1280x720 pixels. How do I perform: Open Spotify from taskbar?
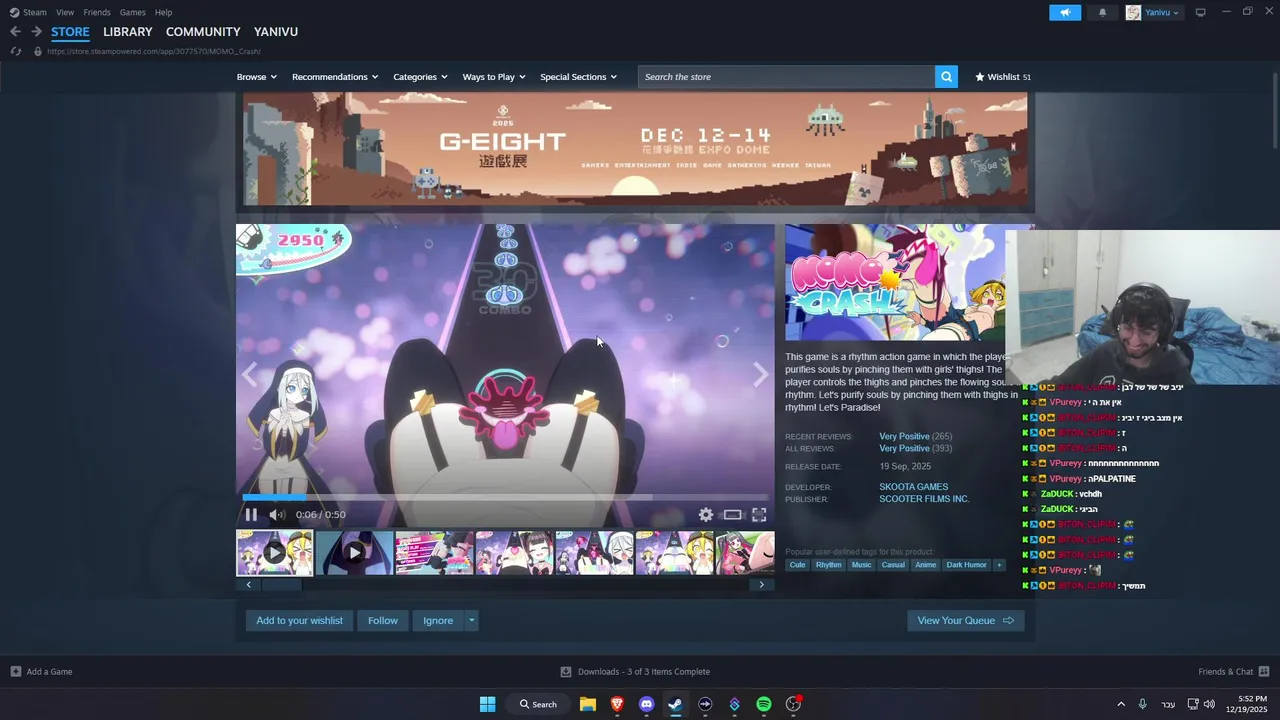764,704
